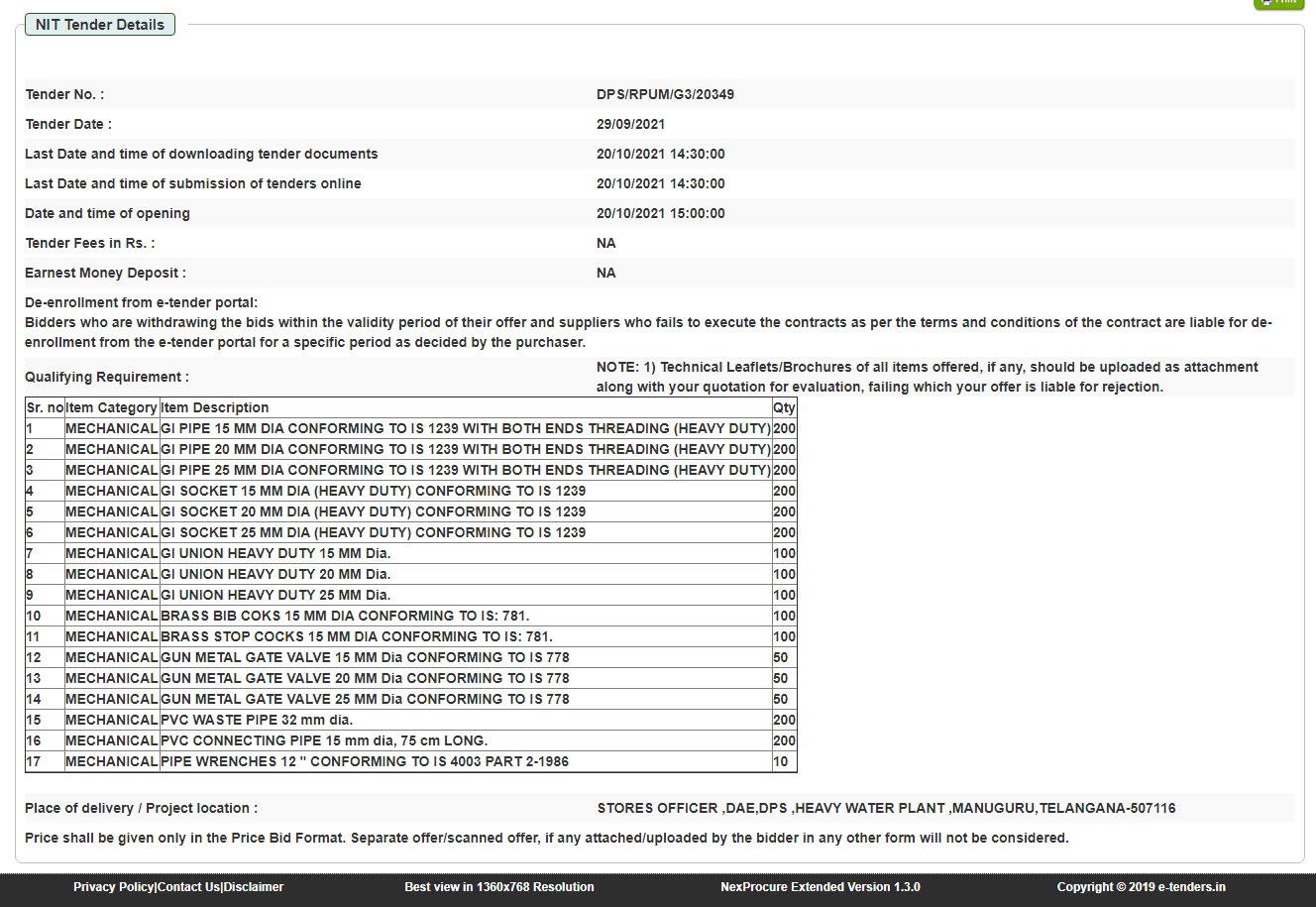1316x907 pixels.
Task: Select the GI PIPE 20 MM DIA row description
Action: click(x=466, y=449)
